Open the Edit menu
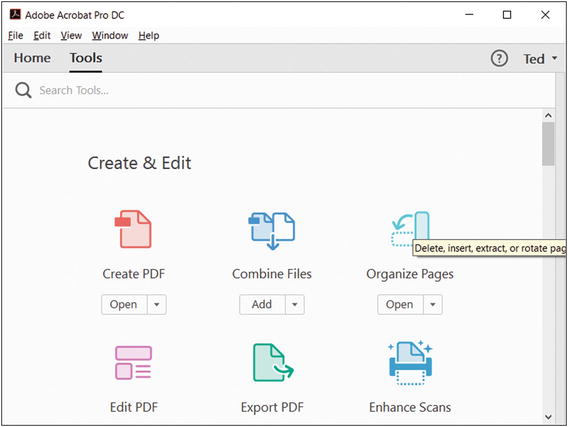Image resolution: width=568 pixels, height=427 pixels. point(42,35)
